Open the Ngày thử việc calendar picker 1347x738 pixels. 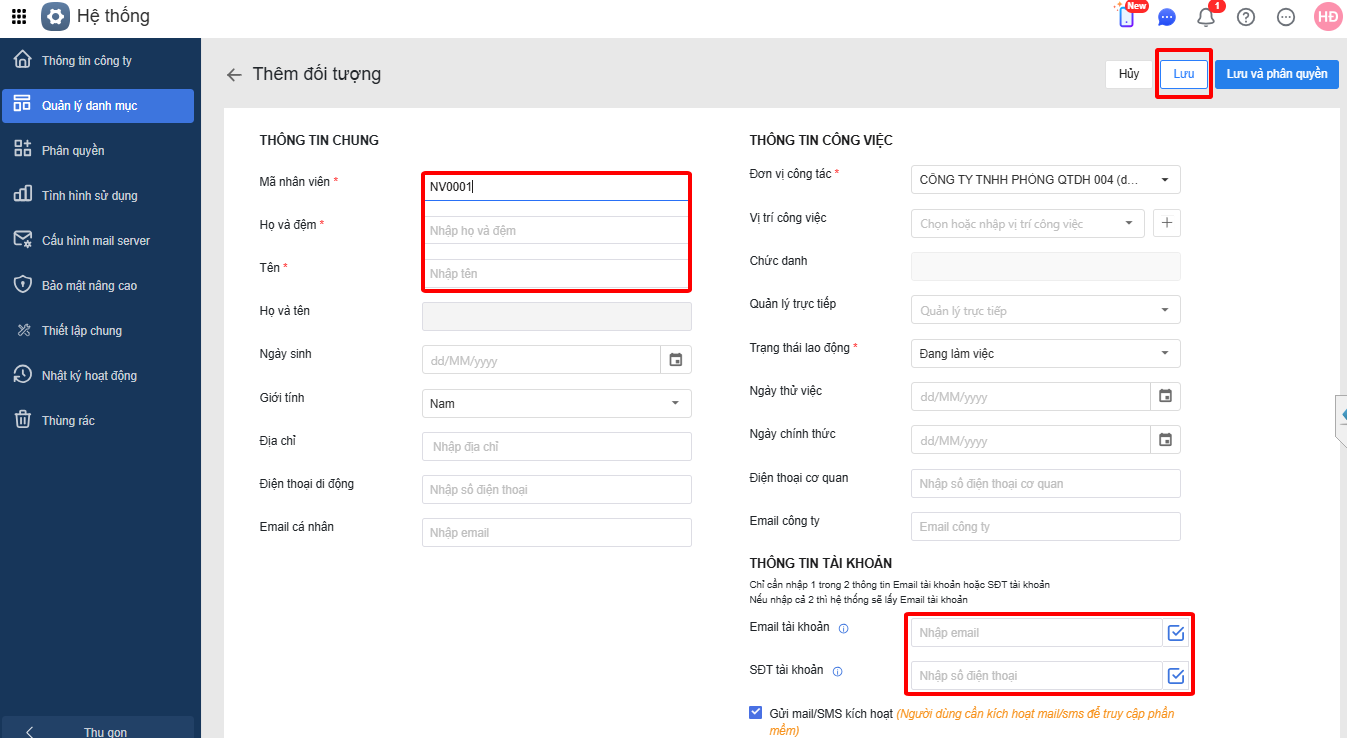pos(1165,397)
